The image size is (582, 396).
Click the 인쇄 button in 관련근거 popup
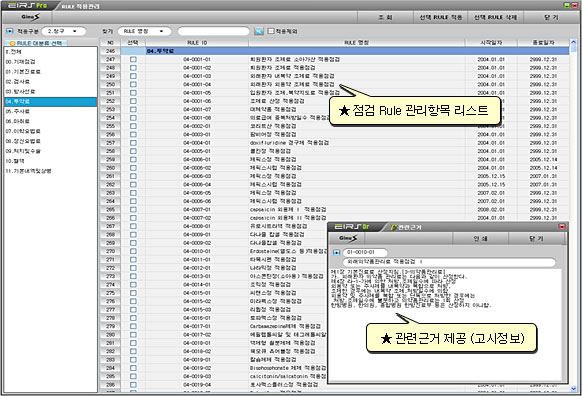480,238
